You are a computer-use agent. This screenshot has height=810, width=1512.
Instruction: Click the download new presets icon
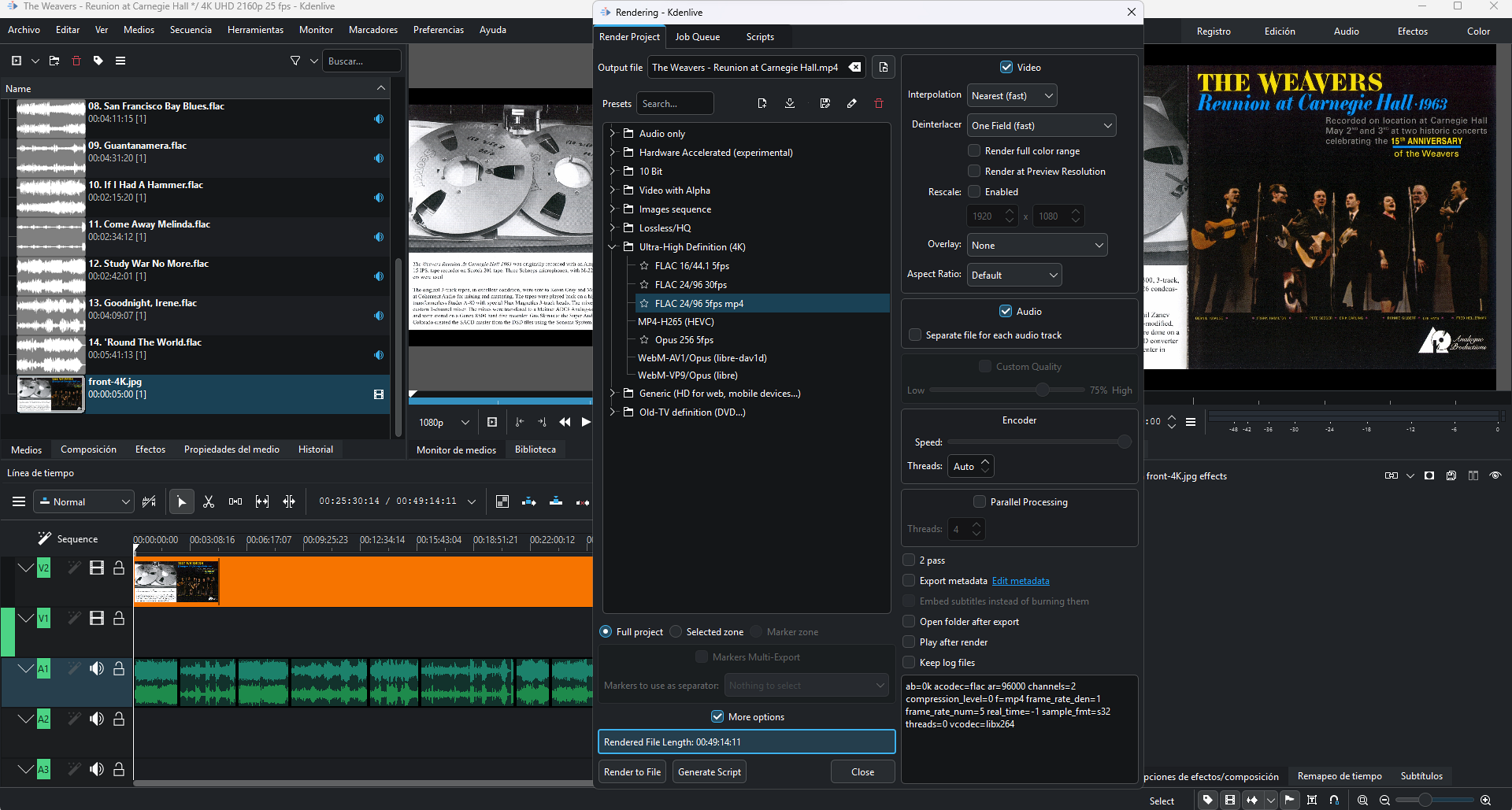(x=790, y=104)
